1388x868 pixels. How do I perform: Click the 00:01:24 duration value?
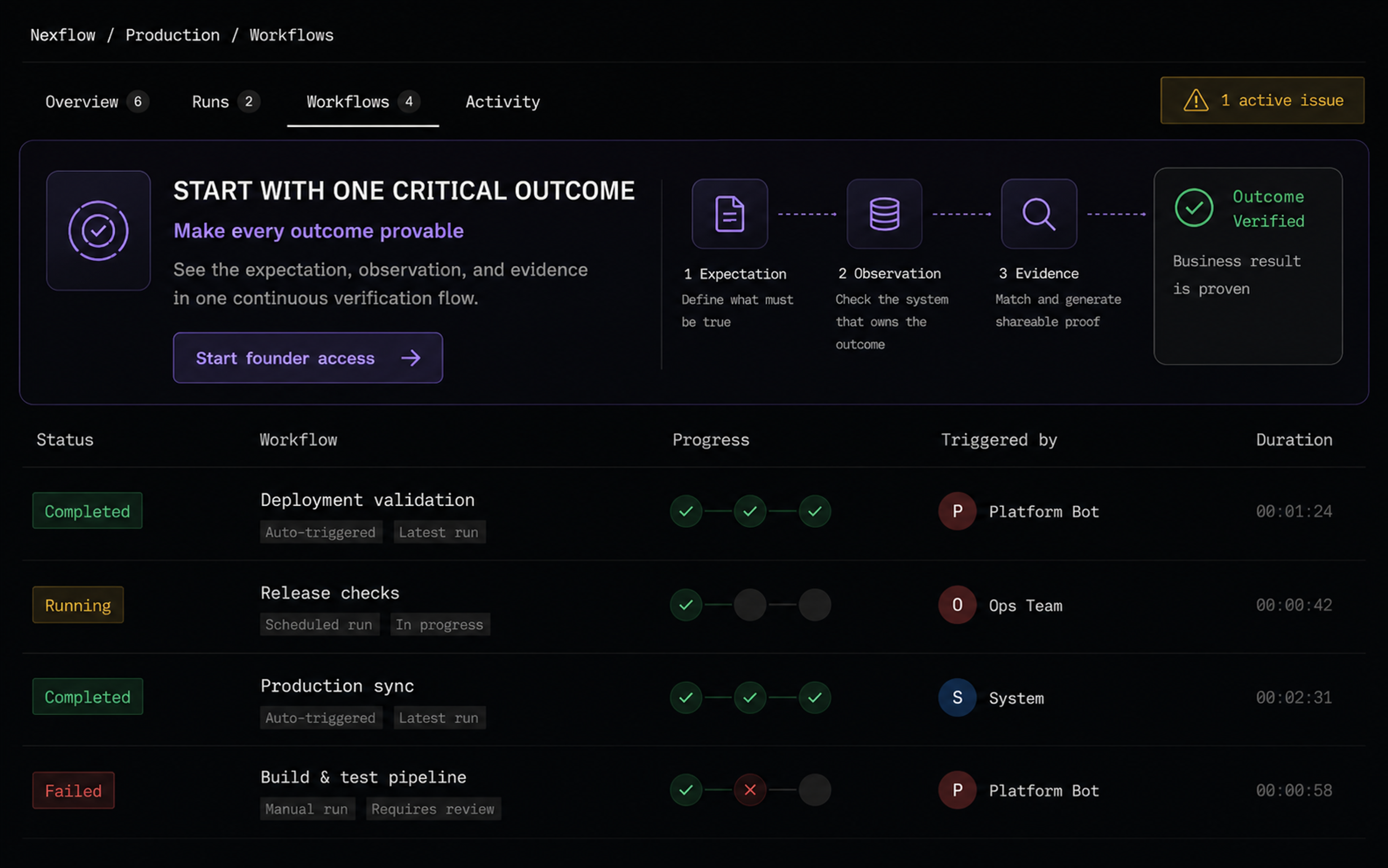pos(1294,511)
